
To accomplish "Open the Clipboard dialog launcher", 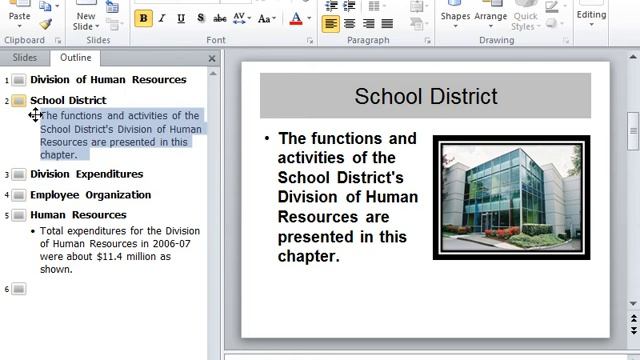I will 58,40.
